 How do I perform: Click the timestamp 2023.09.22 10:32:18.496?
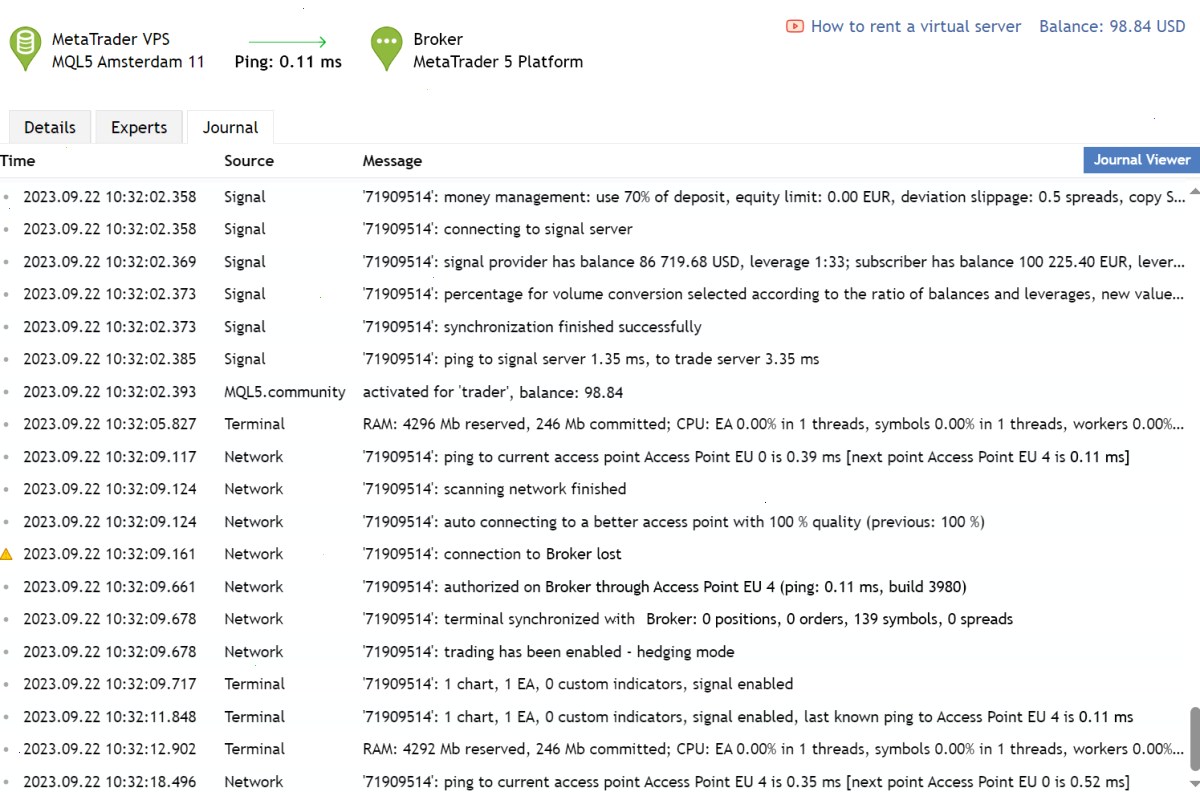(110, 782)
